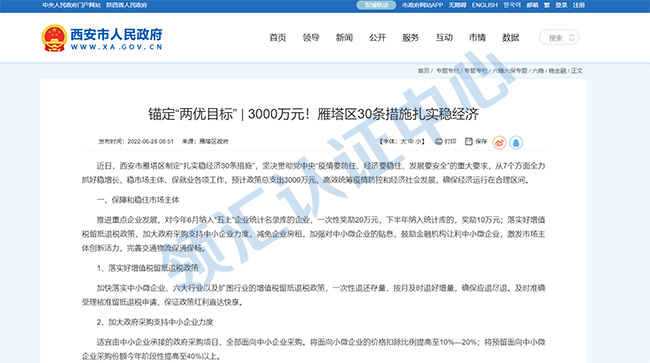Click the 登录 login link
This screenshot has height=363, width=650.
(561, 5)
